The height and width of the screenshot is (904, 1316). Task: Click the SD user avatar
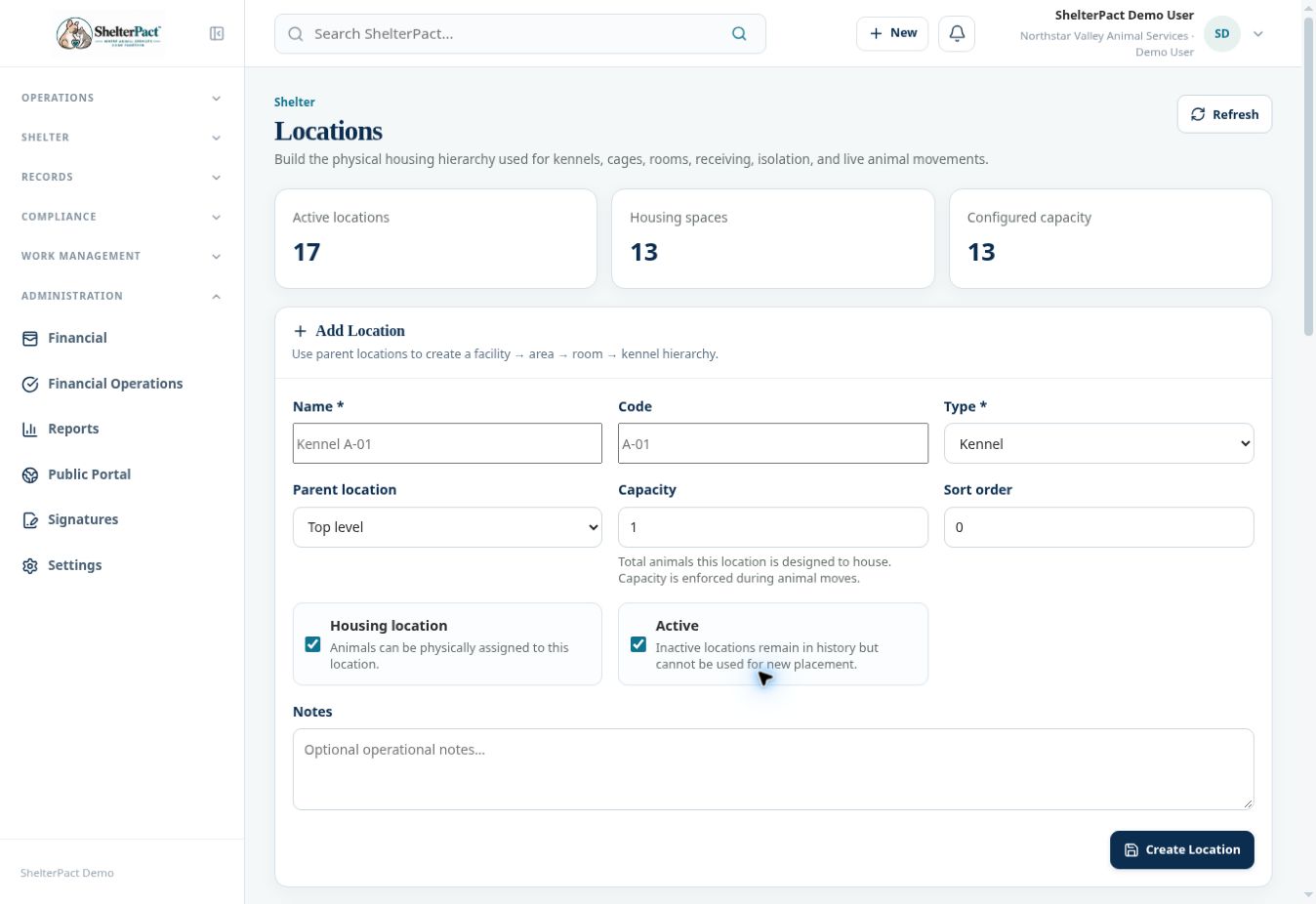[x=1221, y=33]
